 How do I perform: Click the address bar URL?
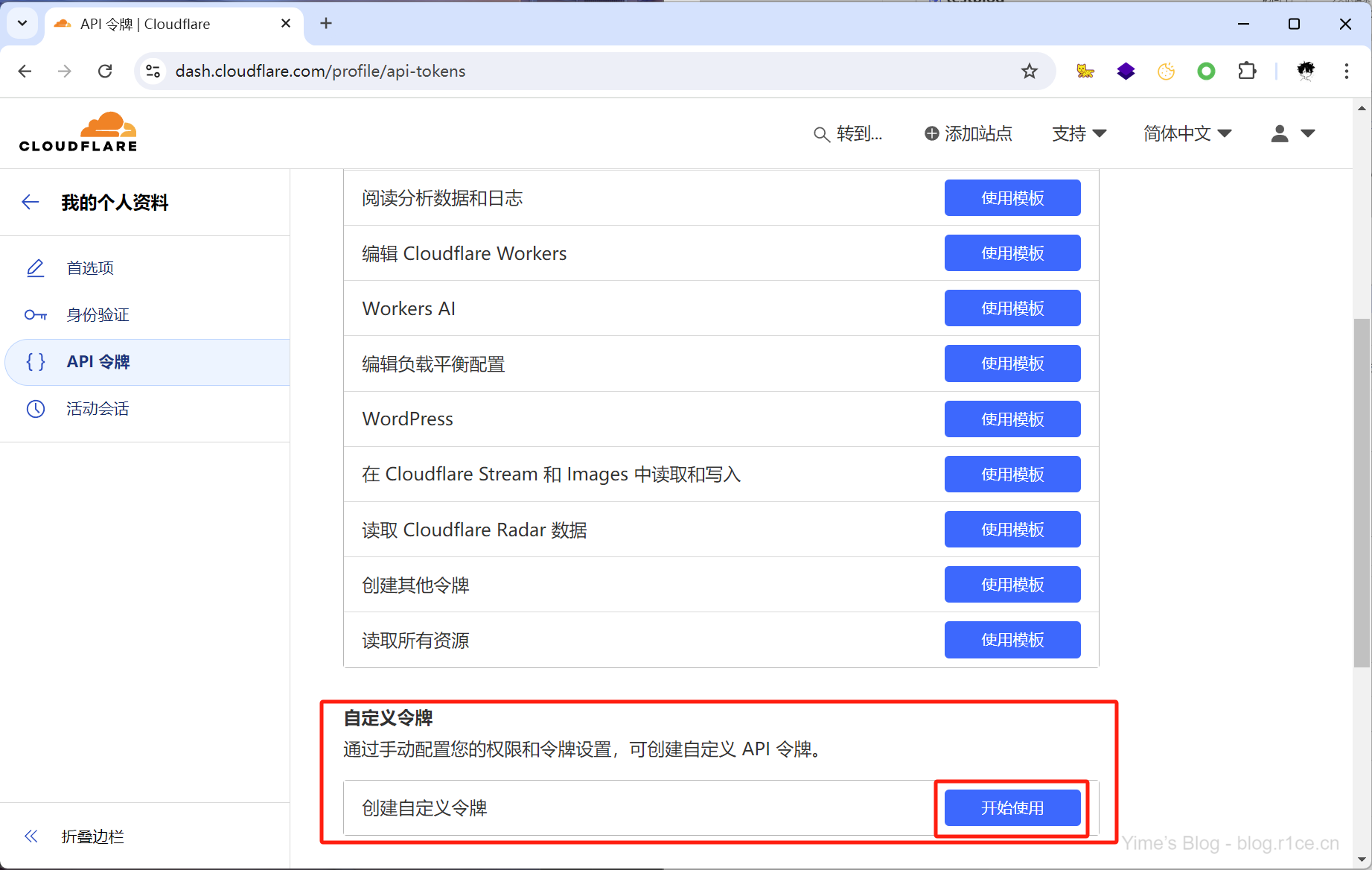coord(320,72)
